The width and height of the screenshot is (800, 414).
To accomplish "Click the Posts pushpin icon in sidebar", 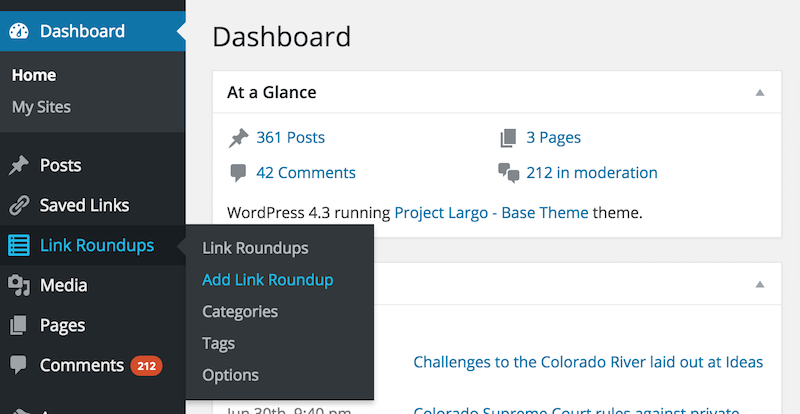I will 19,165.
